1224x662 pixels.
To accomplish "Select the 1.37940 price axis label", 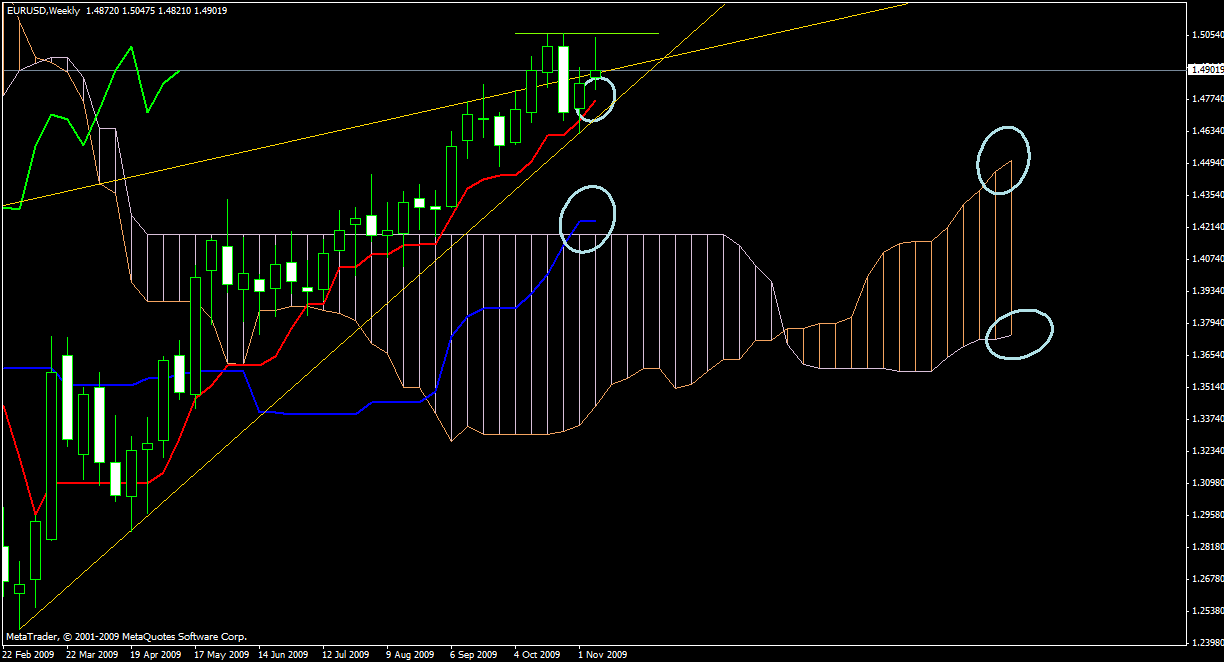I will coord(1208,323).
